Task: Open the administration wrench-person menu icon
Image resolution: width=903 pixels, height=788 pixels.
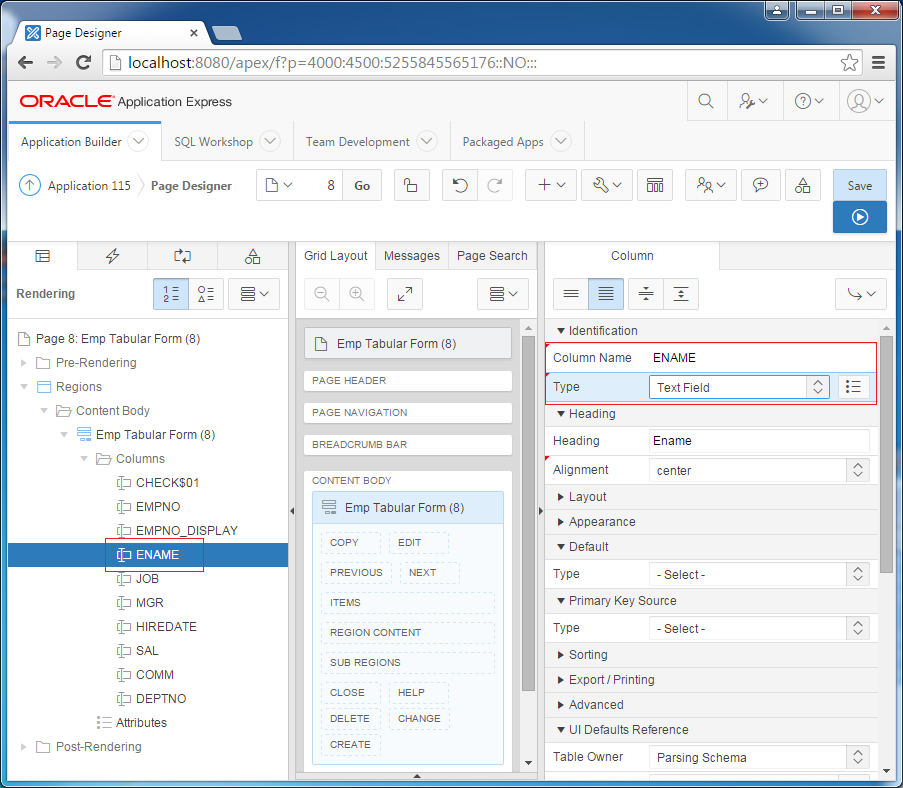Action: point(753,101)
